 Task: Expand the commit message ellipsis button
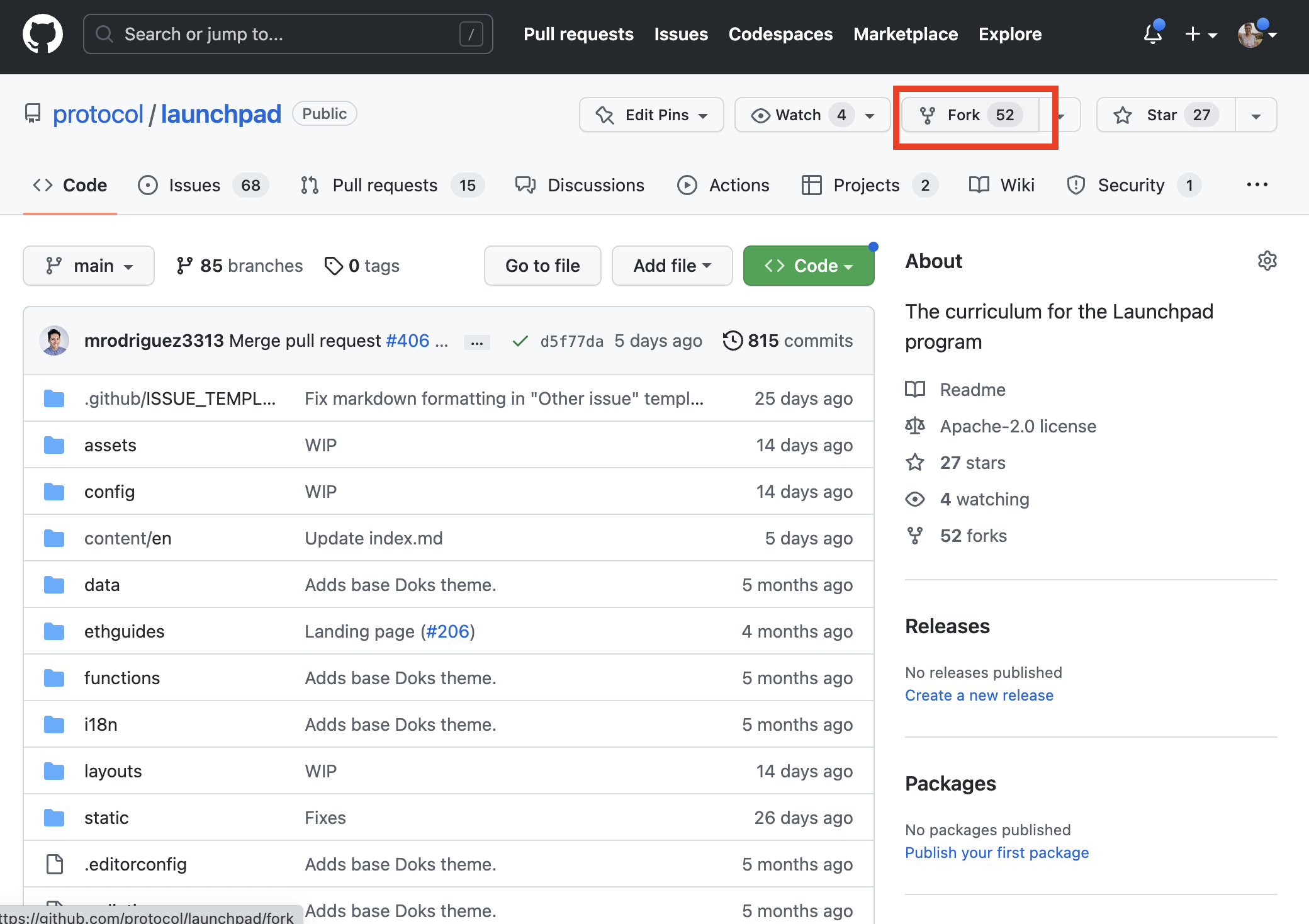pyautogui.click(x=477, y=342)
